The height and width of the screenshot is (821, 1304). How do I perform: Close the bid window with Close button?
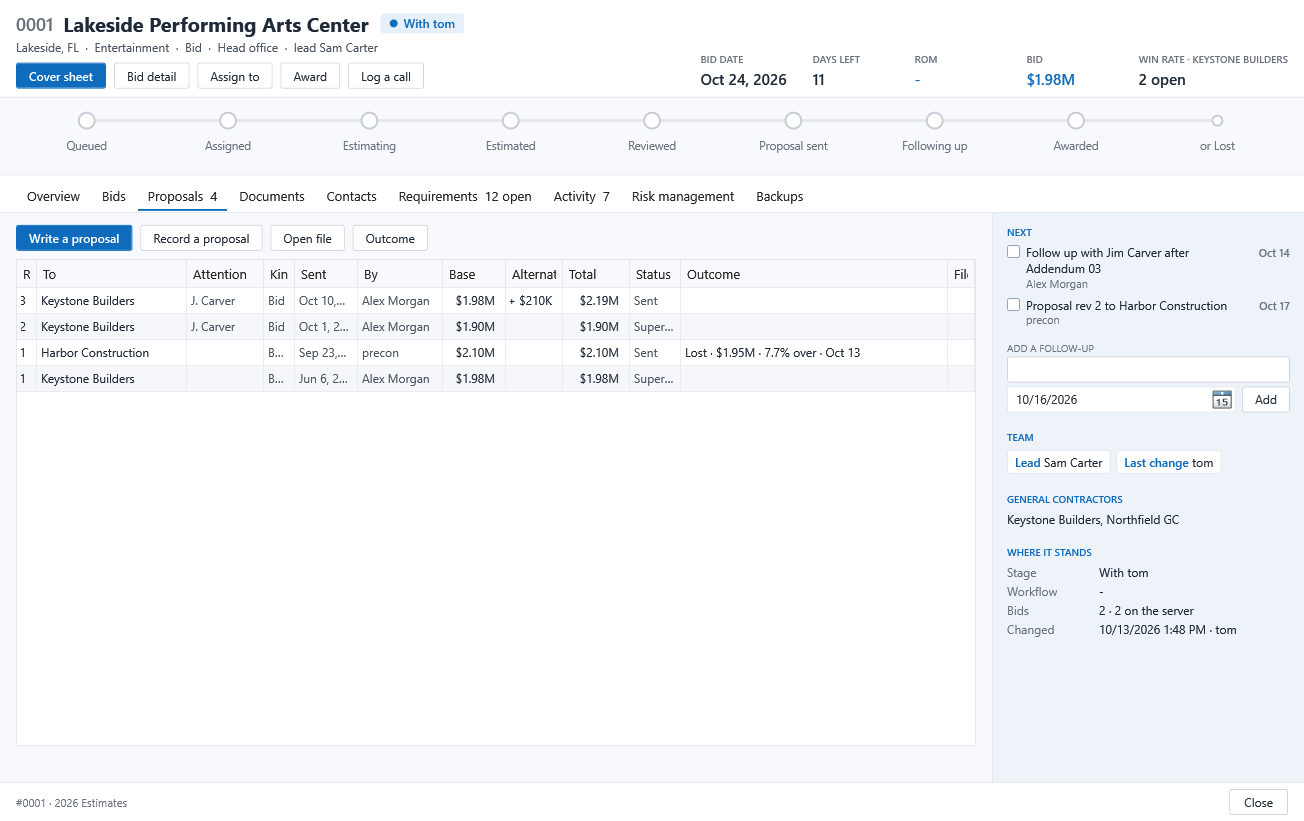click(x=1258, y=803)
